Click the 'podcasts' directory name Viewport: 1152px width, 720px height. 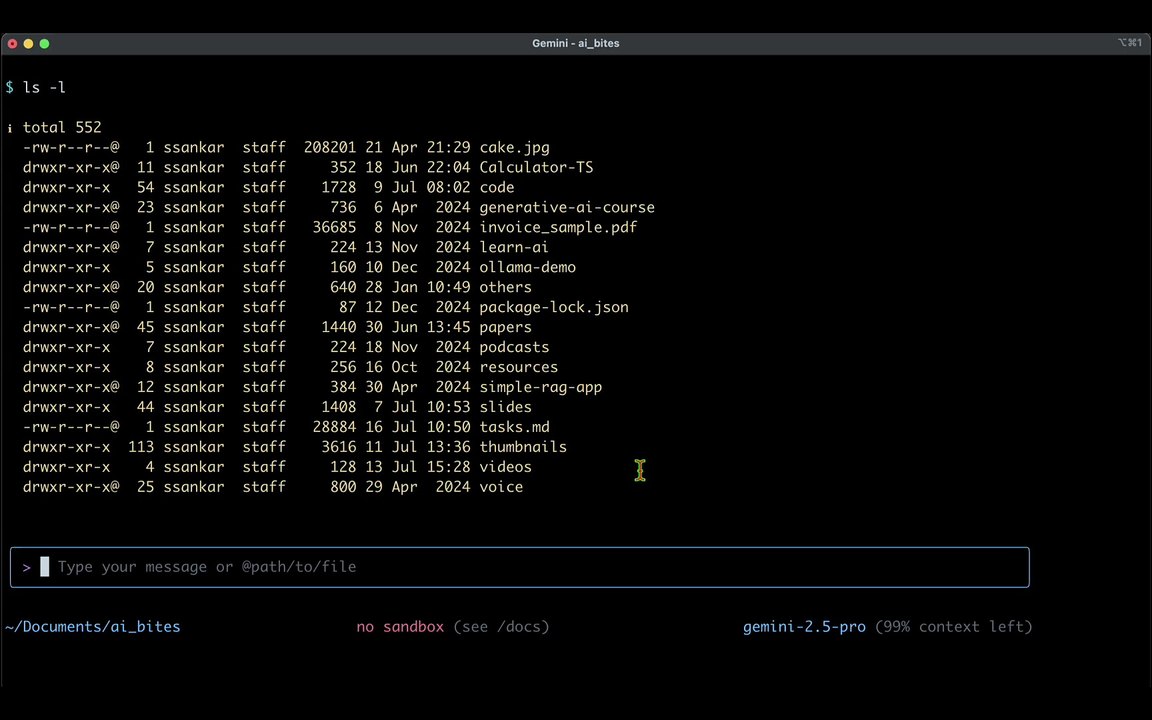[514, 347]
